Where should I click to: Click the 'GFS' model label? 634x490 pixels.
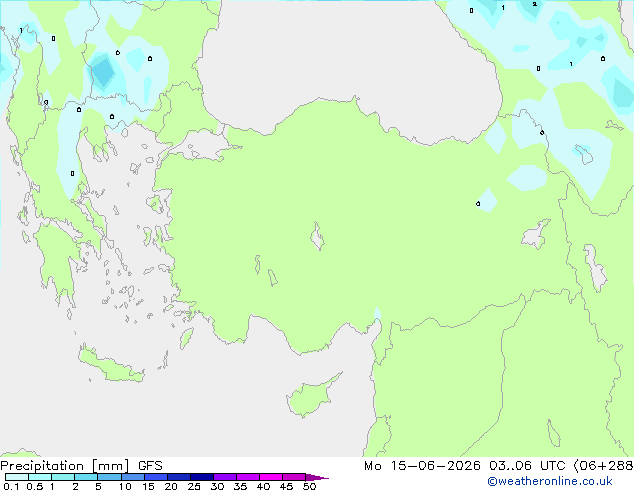point(150,466)
